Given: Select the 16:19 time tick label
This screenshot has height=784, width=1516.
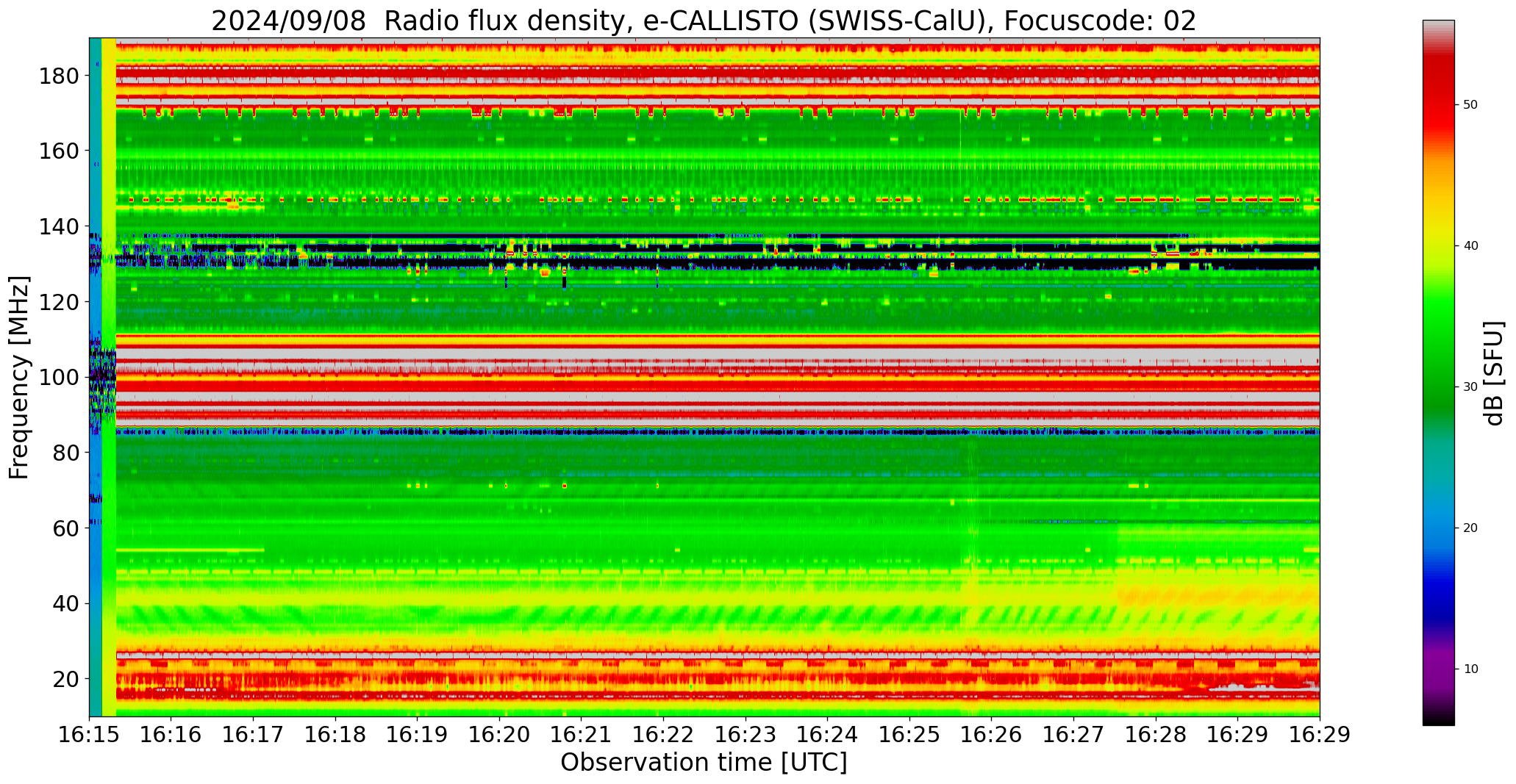Looking at the screenshot, I should pos(418,734).
